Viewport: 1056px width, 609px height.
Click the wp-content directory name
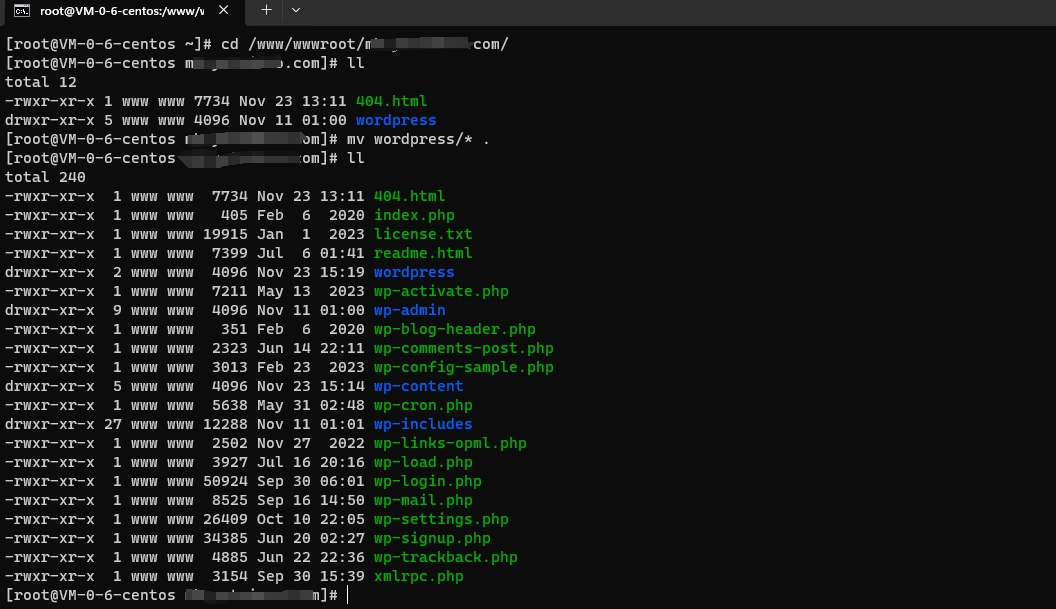coord(418,387)
